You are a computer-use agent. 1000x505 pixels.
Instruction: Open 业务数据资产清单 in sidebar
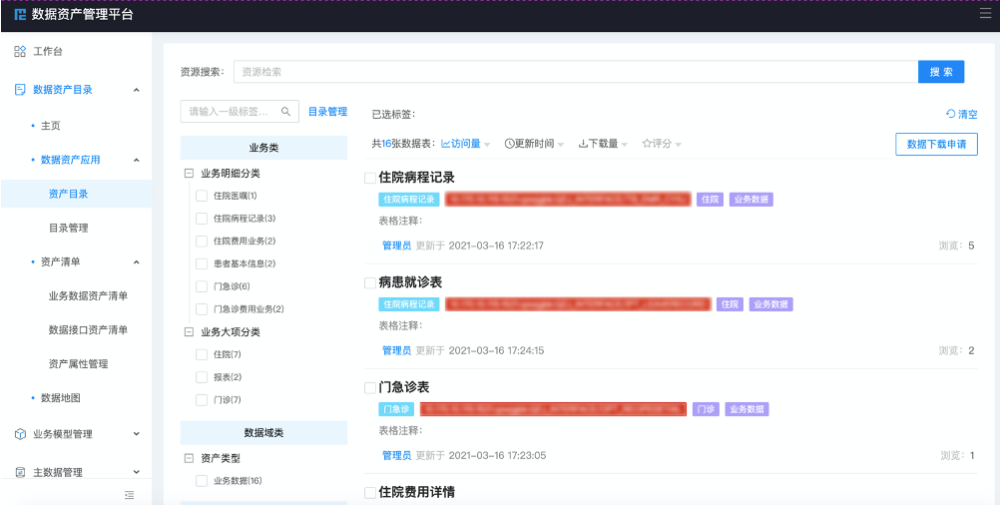click(x=88, y=296)
